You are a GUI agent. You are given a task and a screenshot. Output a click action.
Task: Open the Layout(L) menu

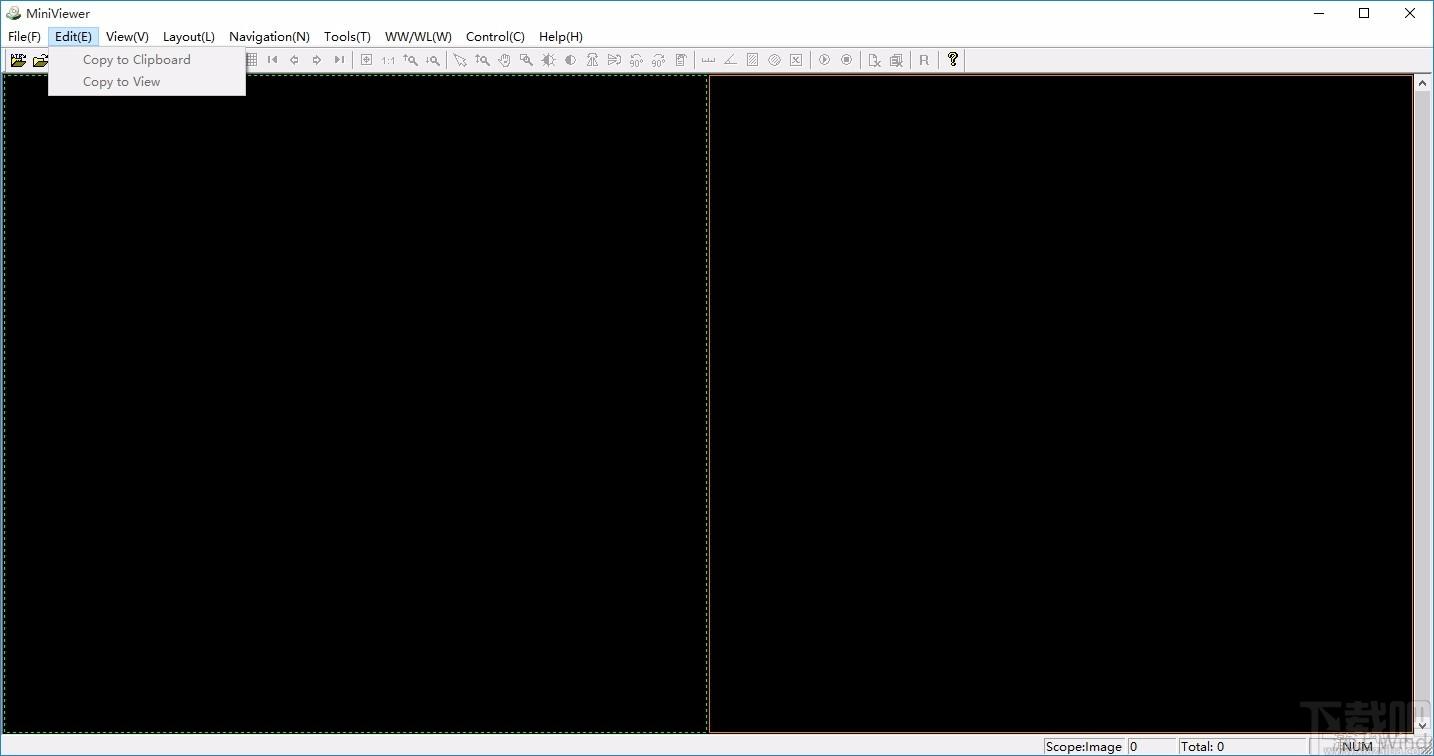[189, 37]
